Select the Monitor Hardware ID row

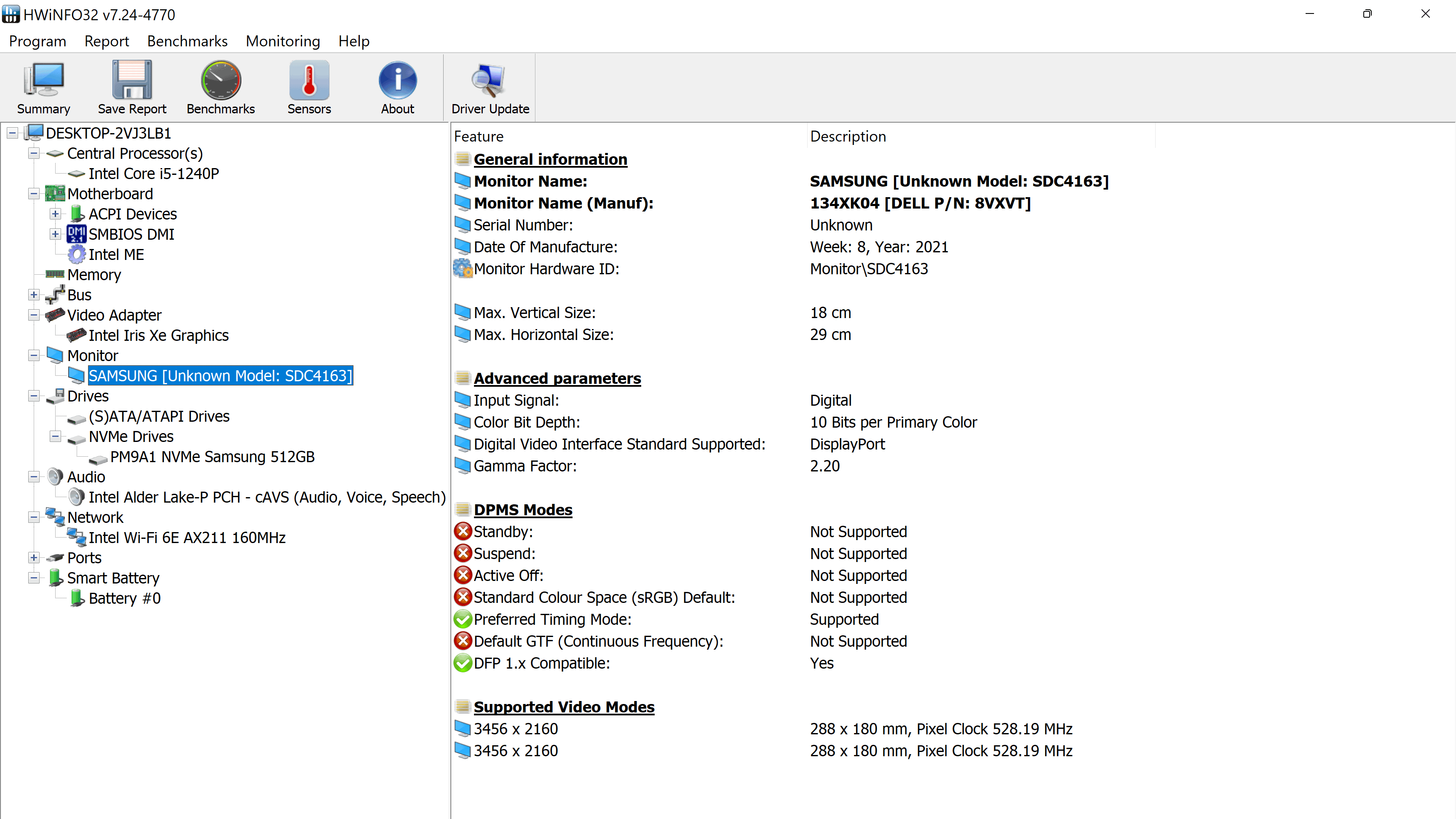546,269
